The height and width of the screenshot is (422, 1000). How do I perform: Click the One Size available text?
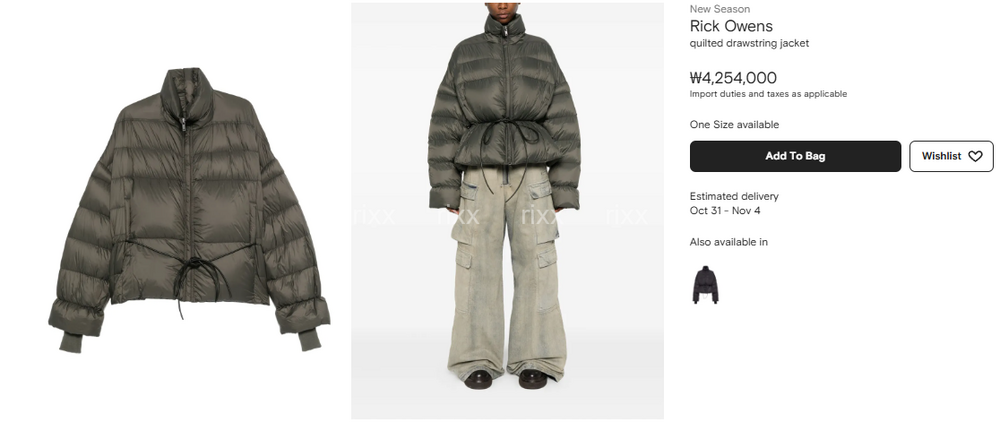pyautogui.click(x=734, y=125)
